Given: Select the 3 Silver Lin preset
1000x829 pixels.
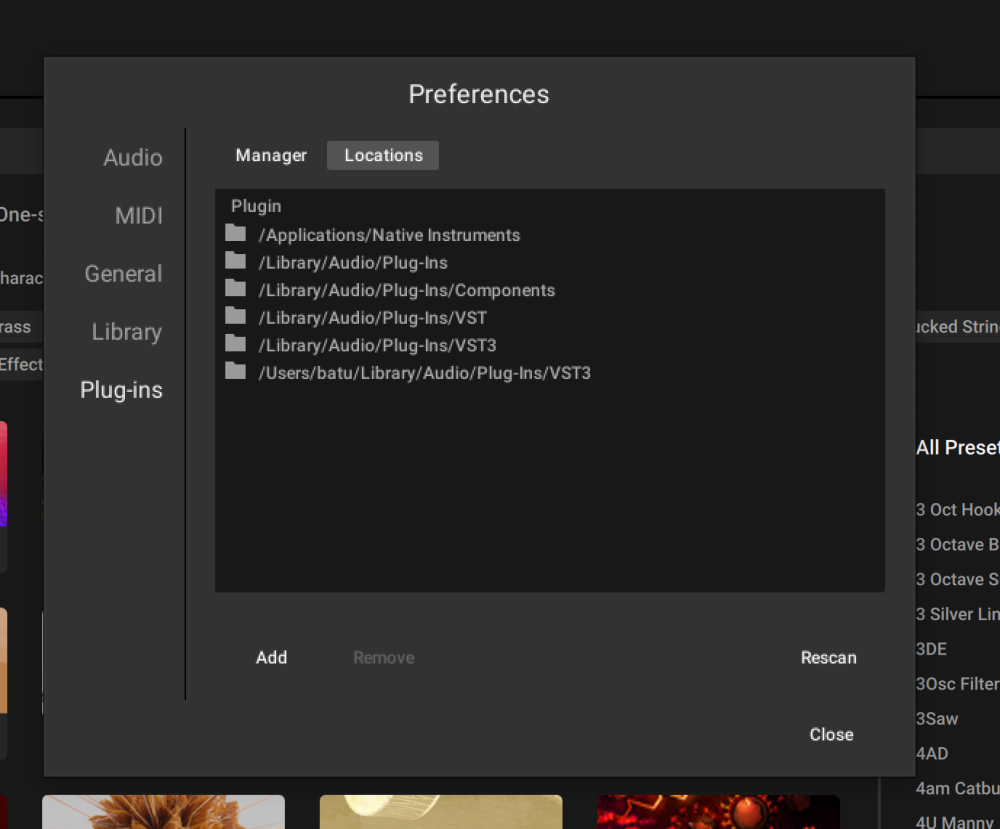Looking at the screenshot, I should (x=957, y=614).
